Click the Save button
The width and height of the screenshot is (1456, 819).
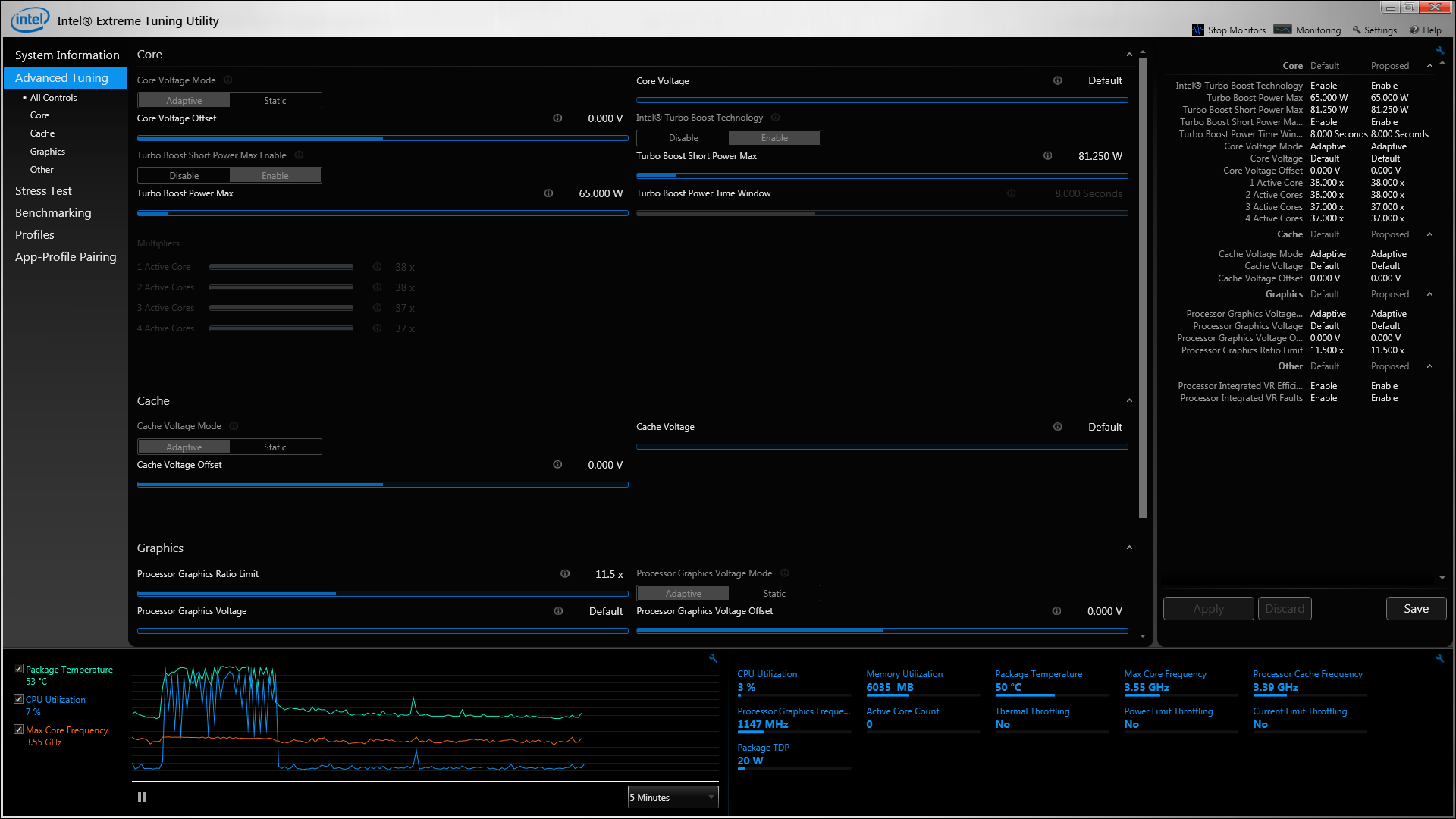tap(1416, 609)
